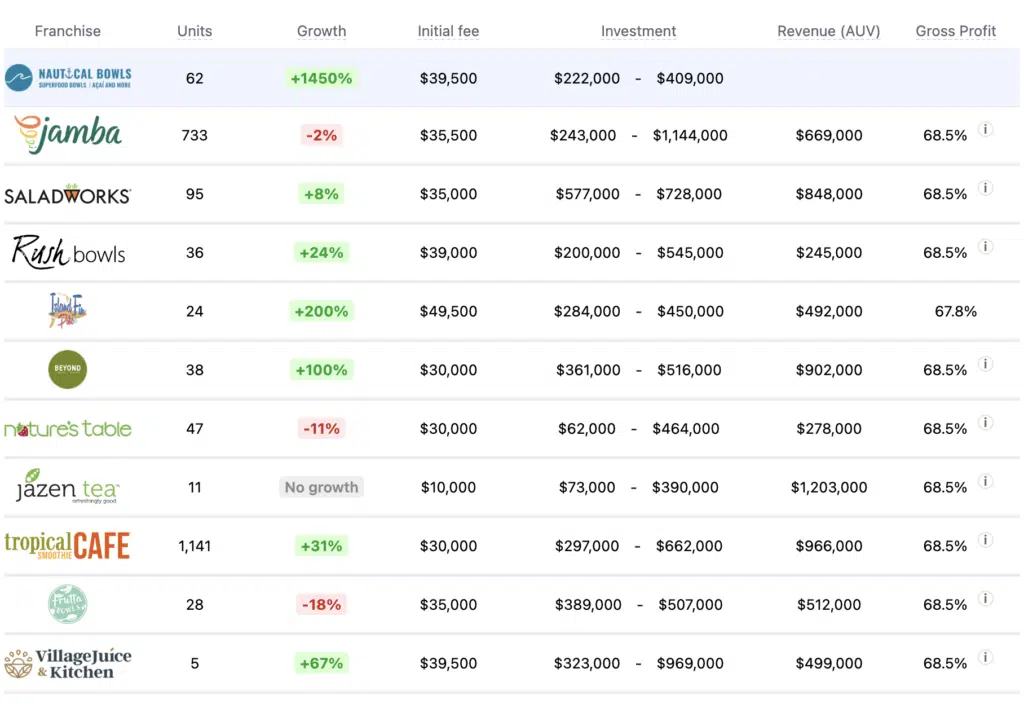Select the Jamba logo
This screenshot has height=704, width=1024.
pyautogui.click(x=67, y=135)
